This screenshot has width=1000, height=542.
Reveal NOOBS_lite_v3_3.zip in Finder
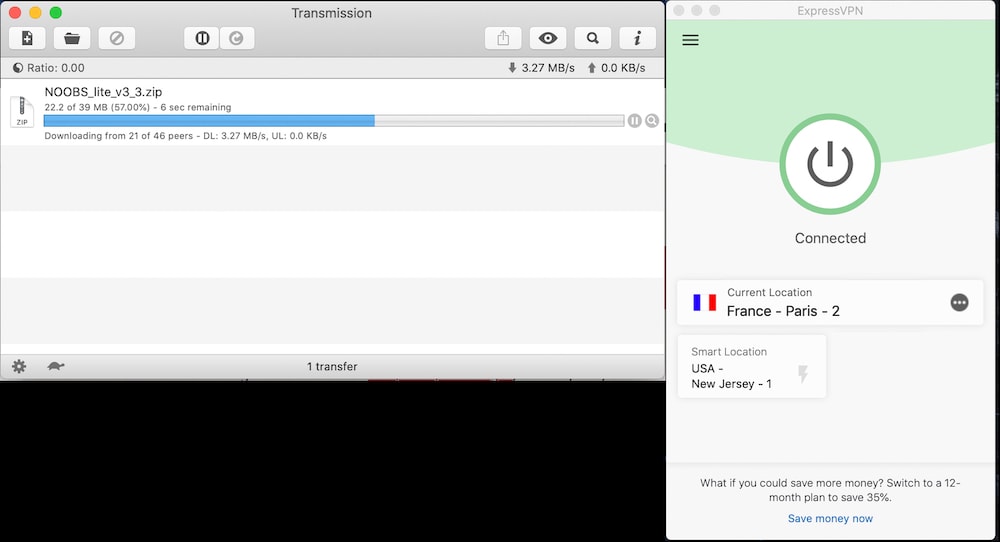click(652, 121)
